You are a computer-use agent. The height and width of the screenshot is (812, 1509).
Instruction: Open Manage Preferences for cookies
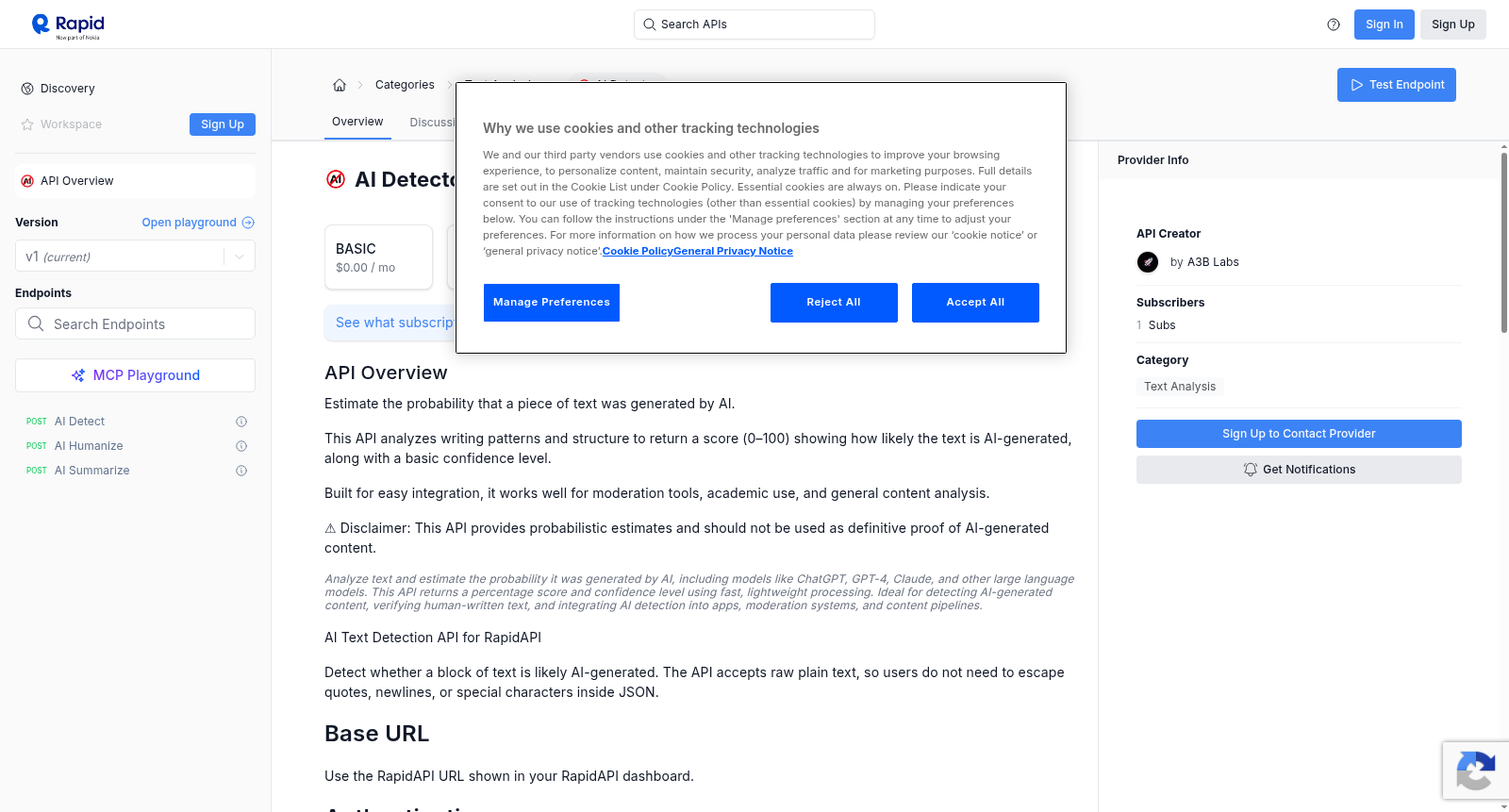pyautogui.click(x=552, y=303)
